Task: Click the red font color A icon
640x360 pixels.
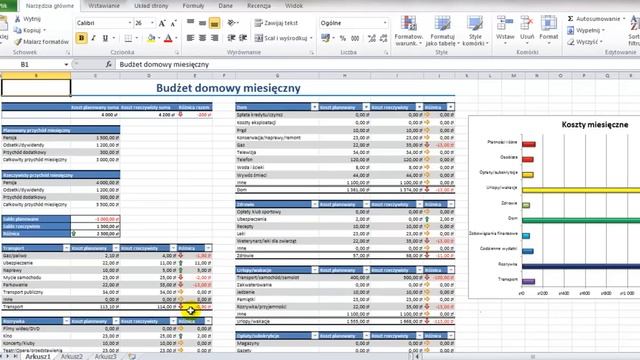Action: pos(168,38)
